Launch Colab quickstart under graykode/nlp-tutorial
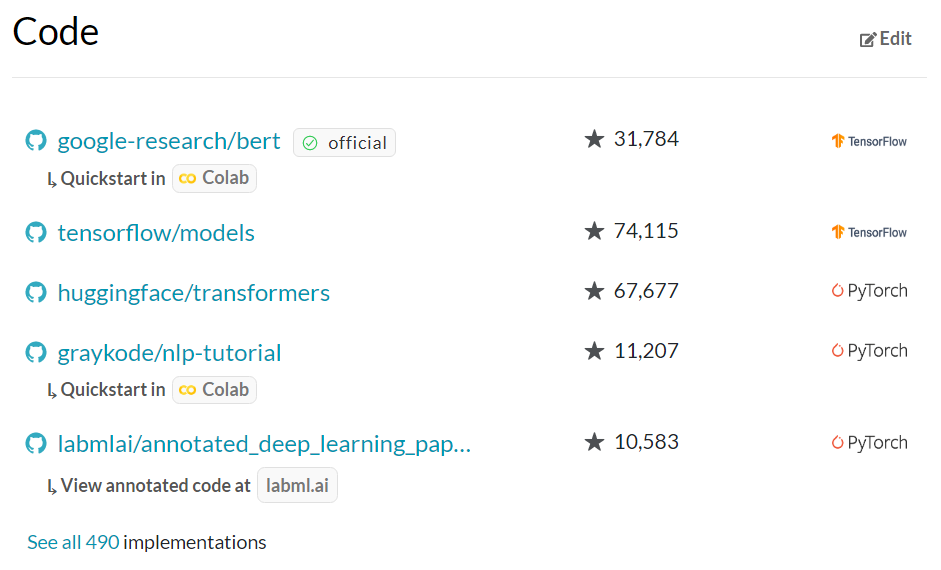Viewport: 941px width, 570px height. pos(215,389)
